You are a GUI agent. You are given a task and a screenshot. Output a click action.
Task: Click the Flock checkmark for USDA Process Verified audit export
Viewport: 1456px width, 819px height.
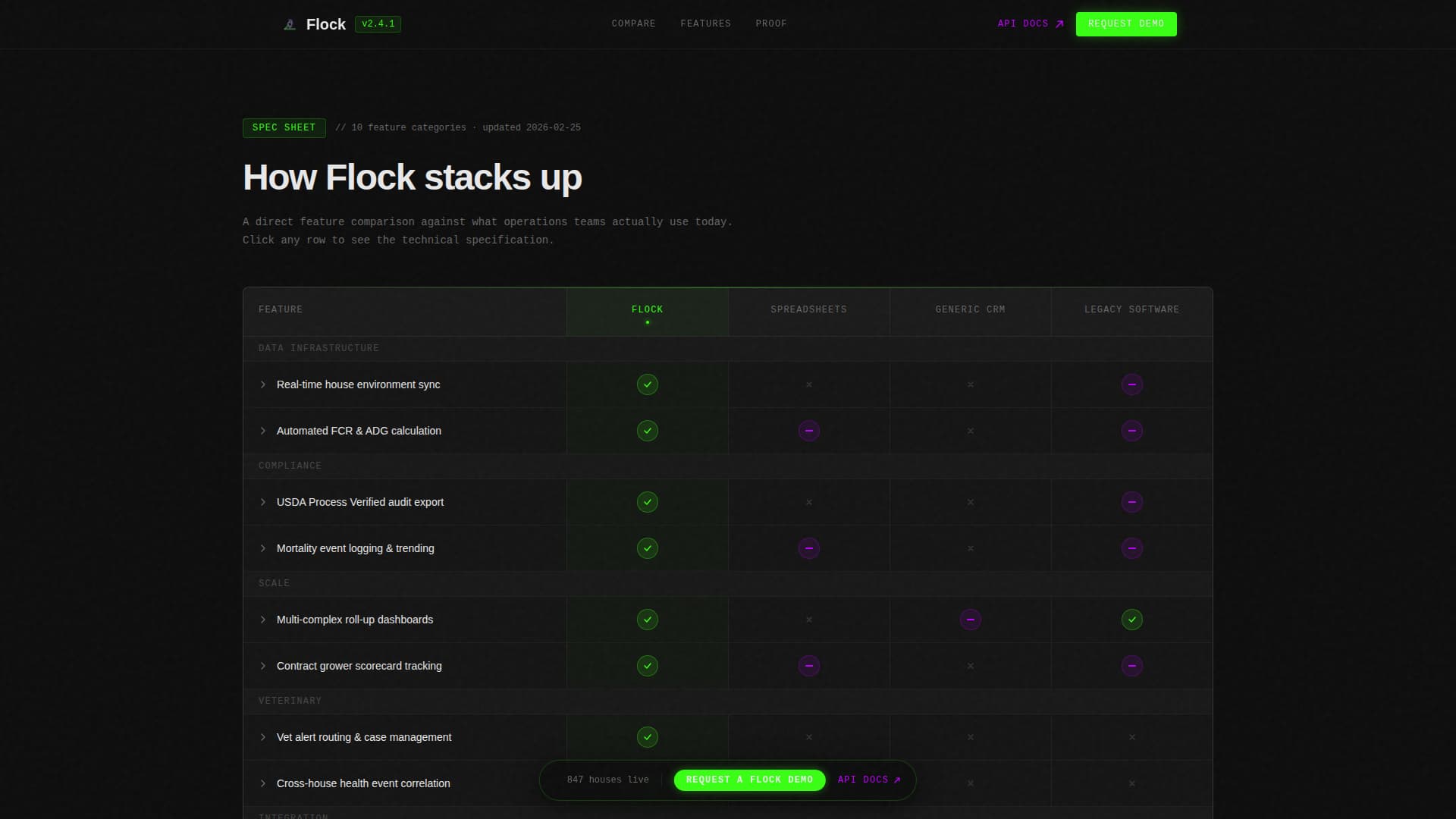(647, 502)
